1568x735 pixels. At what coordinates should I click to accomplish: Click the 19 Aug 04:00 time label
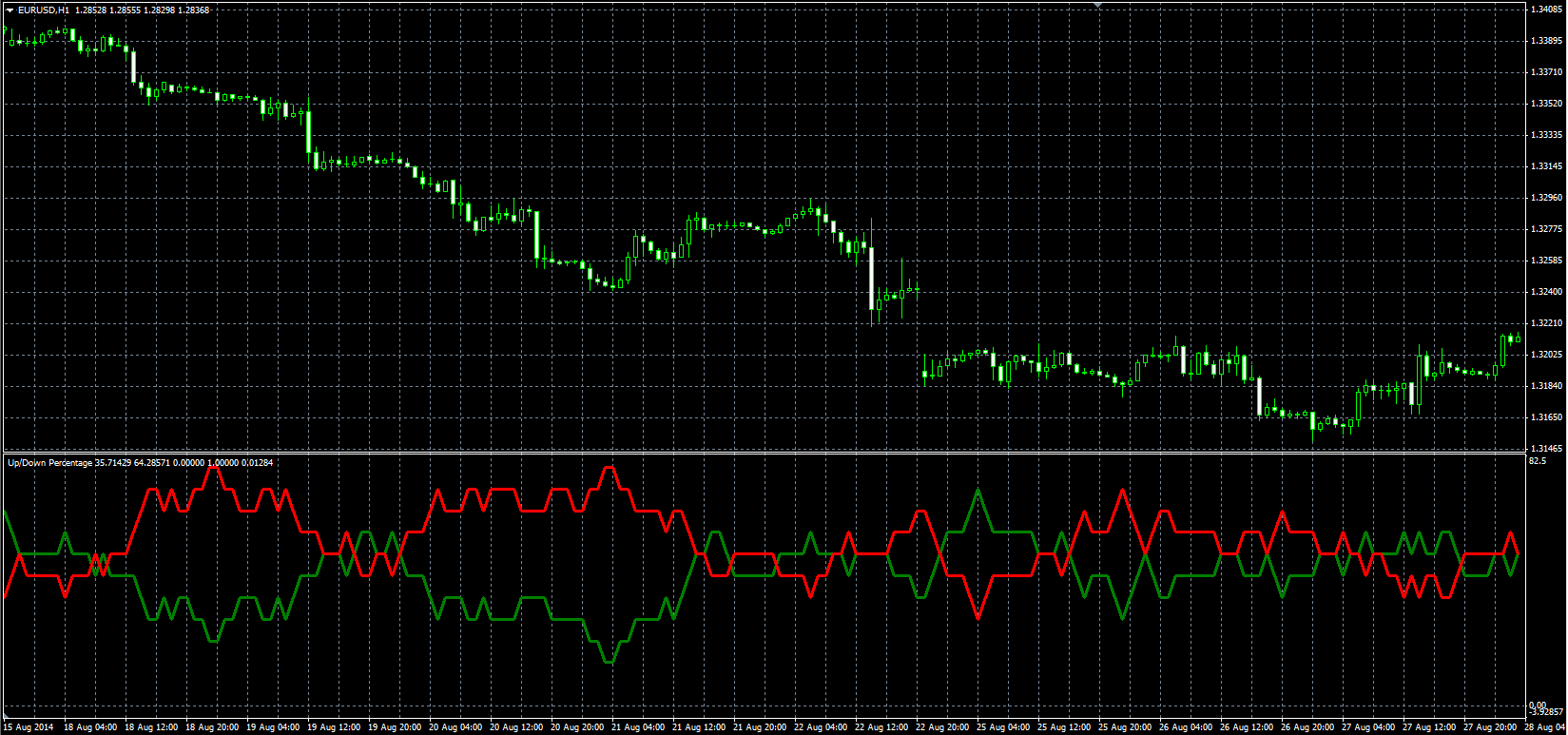coord(273,727)
